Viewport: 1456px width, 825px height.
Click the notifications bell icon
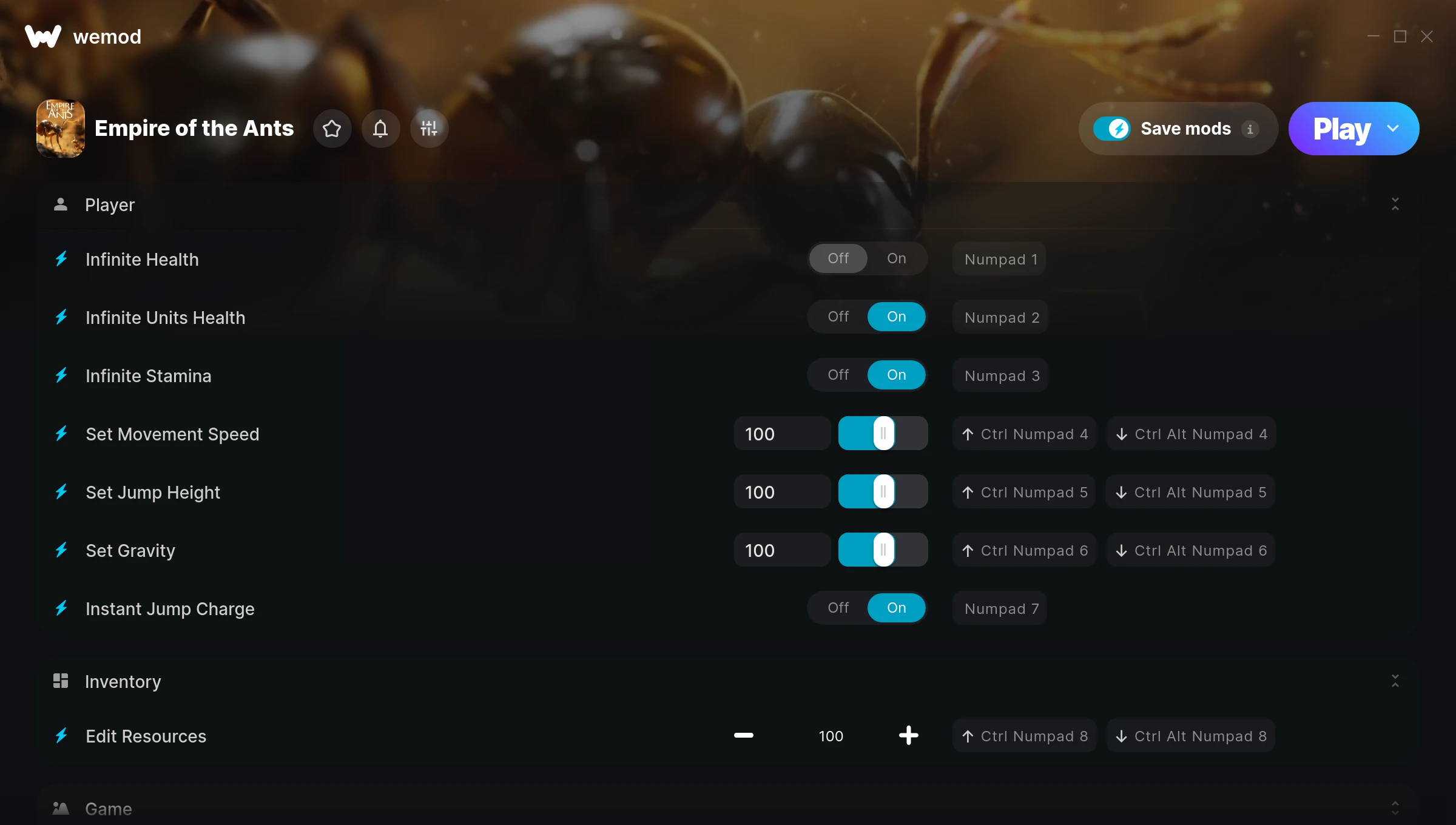coord(381,128)
